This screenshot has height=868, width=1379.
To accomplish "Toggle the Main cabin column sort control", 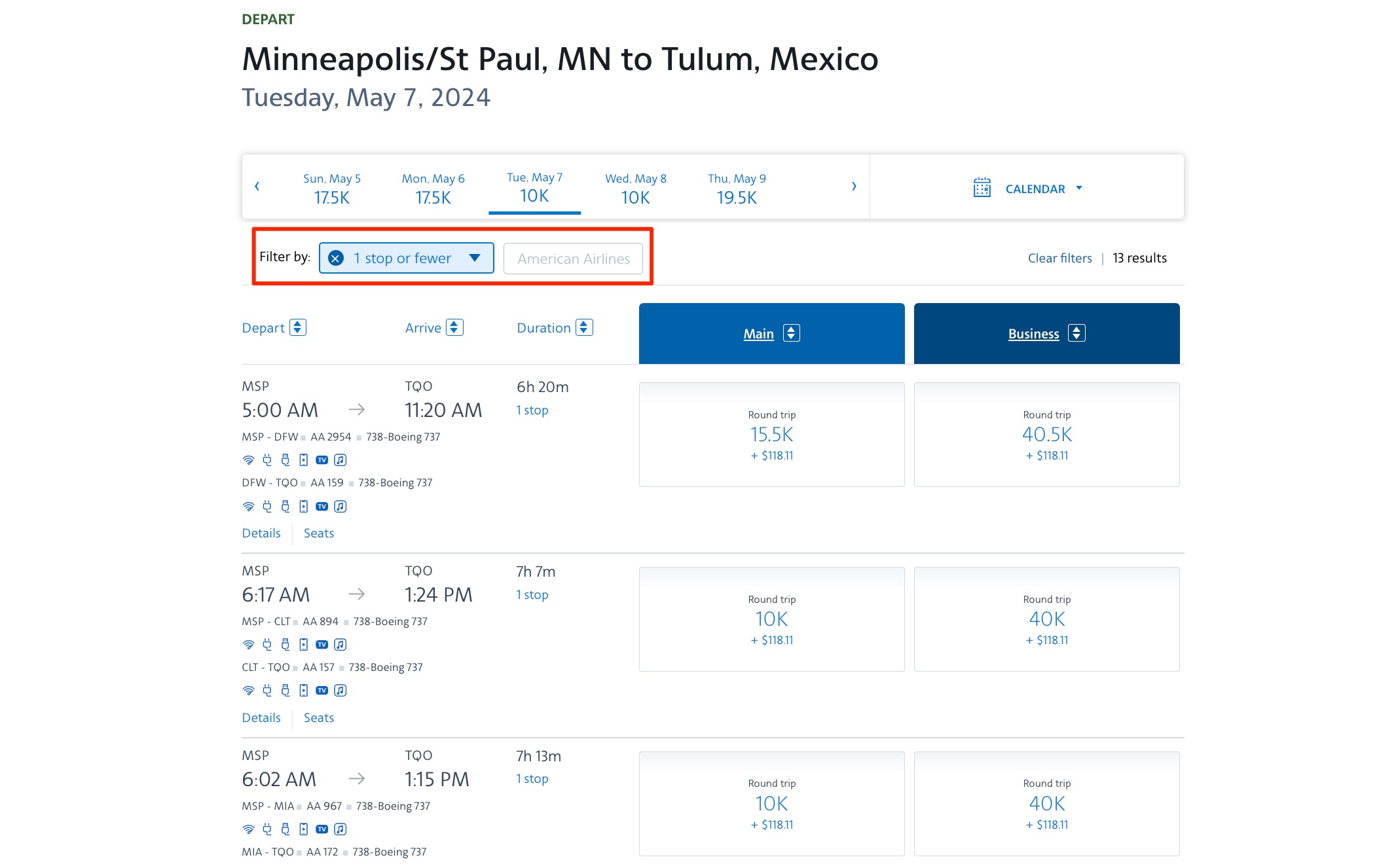I will 790,333.
